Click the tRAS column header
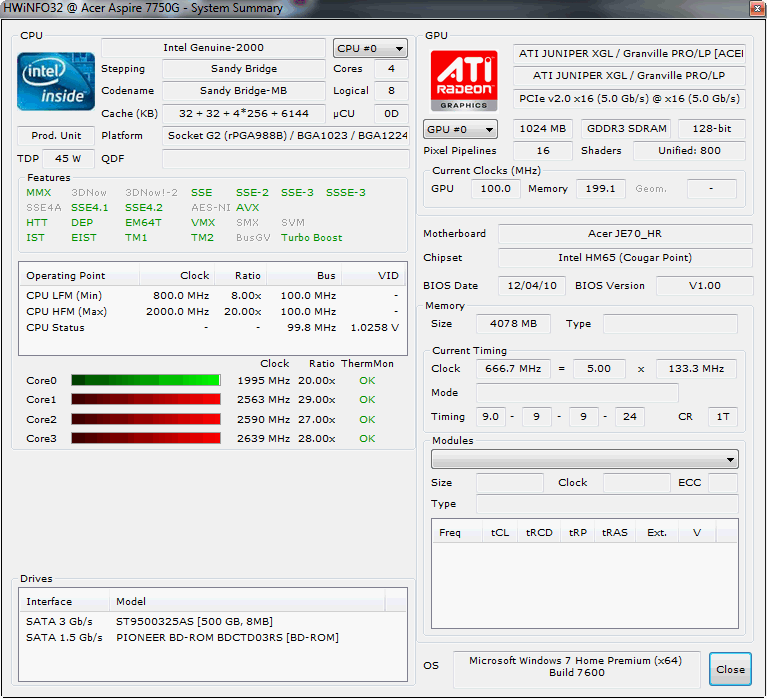 pyautogui.click(x=615, y=532)
